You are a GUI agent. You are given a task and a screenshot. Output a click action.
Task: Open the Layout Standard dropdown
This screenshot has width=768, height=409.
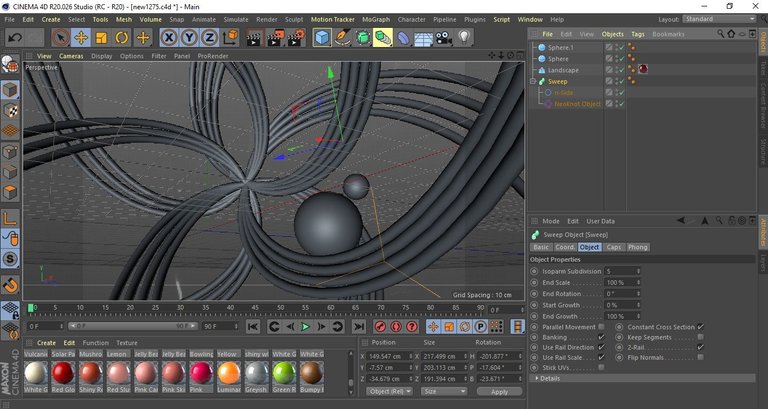(719, 19)
